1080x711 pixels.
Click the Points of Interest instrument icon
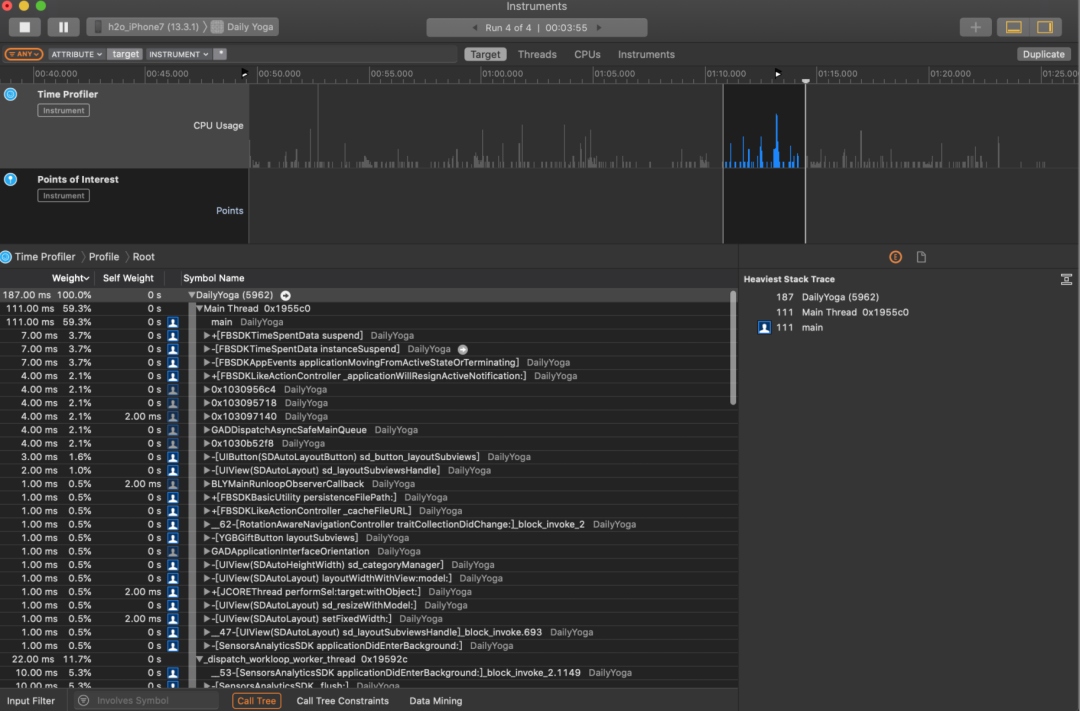tap(11, 179)
